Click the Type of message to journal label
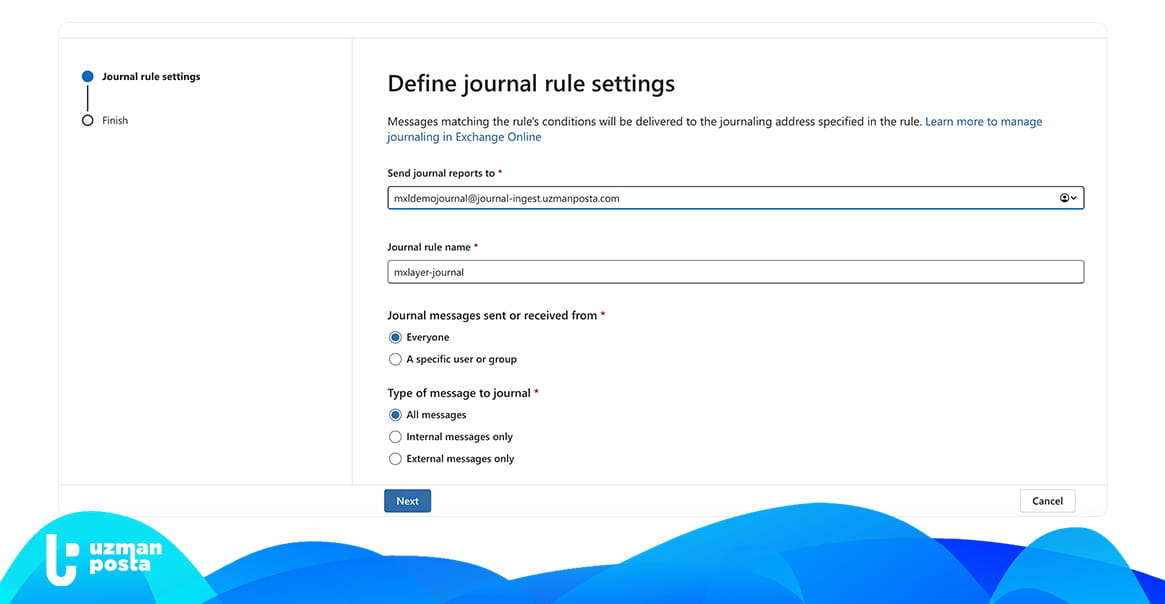Image resolution: width=1165 pixels, height=604 pixels. pyautogui.click(x=459, y=393)
